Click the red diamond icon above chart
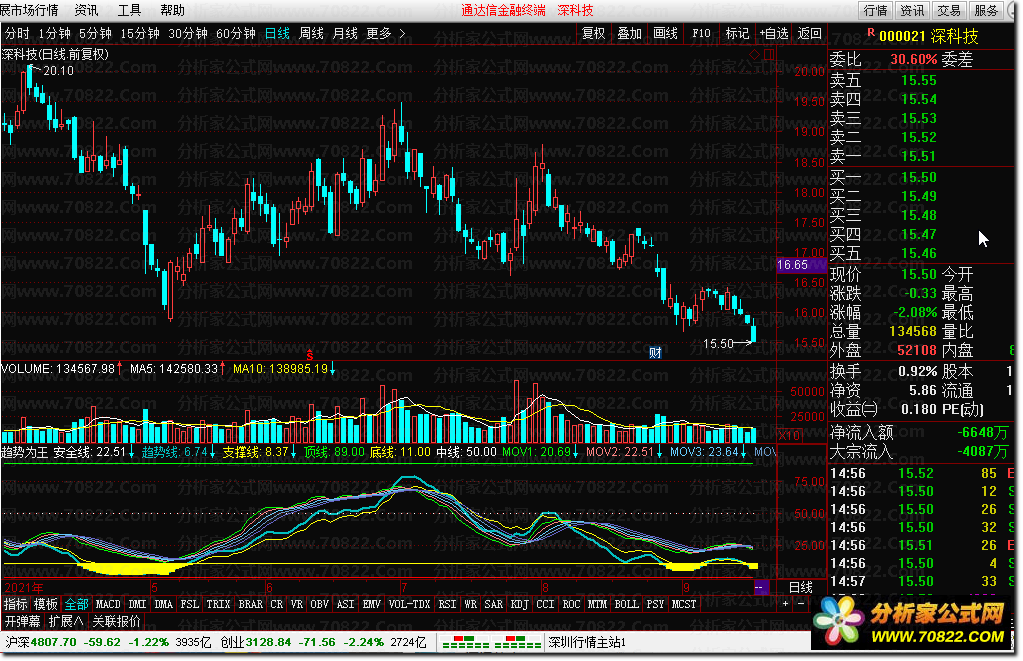1023x661 pixels. [x=754, y=54]
